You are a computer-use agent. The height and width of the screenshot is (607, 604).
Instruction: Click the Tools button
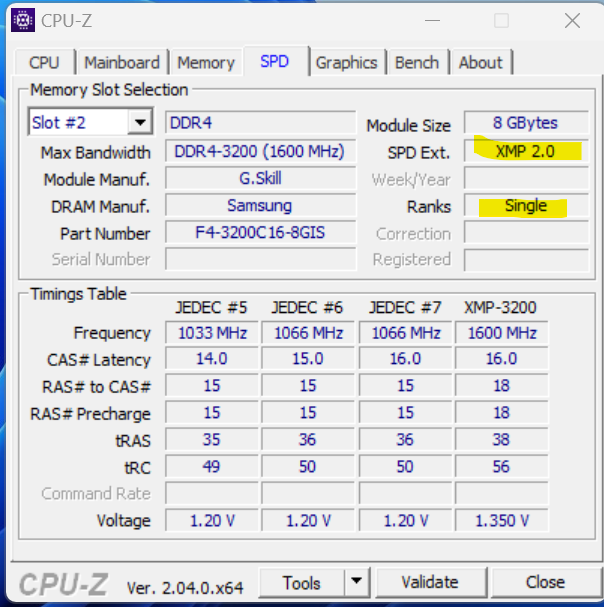click(302, 583)
